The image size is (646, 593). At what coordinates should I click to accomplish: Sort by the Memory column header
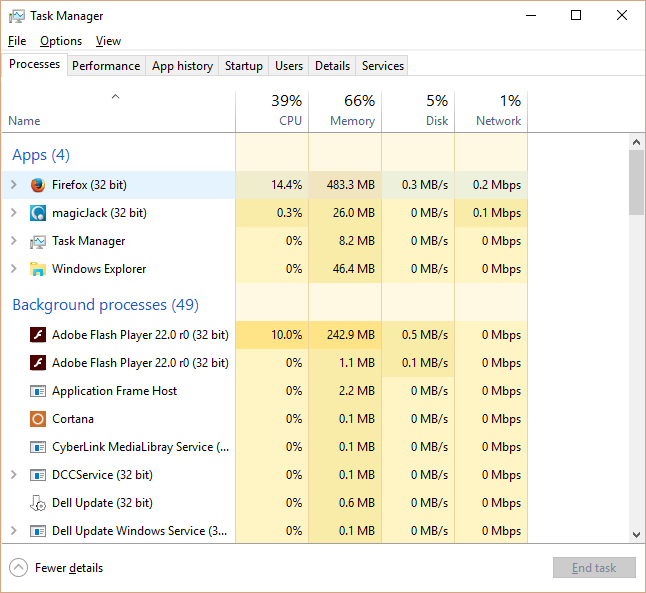point(345,111)
